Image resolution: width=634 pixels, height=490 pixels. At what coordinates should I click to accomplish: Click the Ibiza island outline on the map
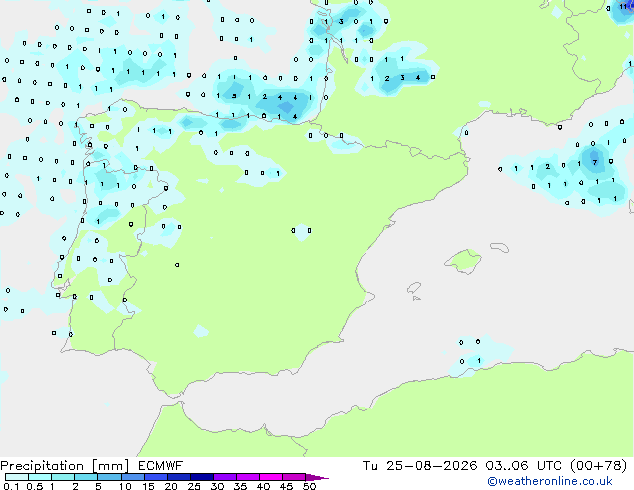(414, 288)
